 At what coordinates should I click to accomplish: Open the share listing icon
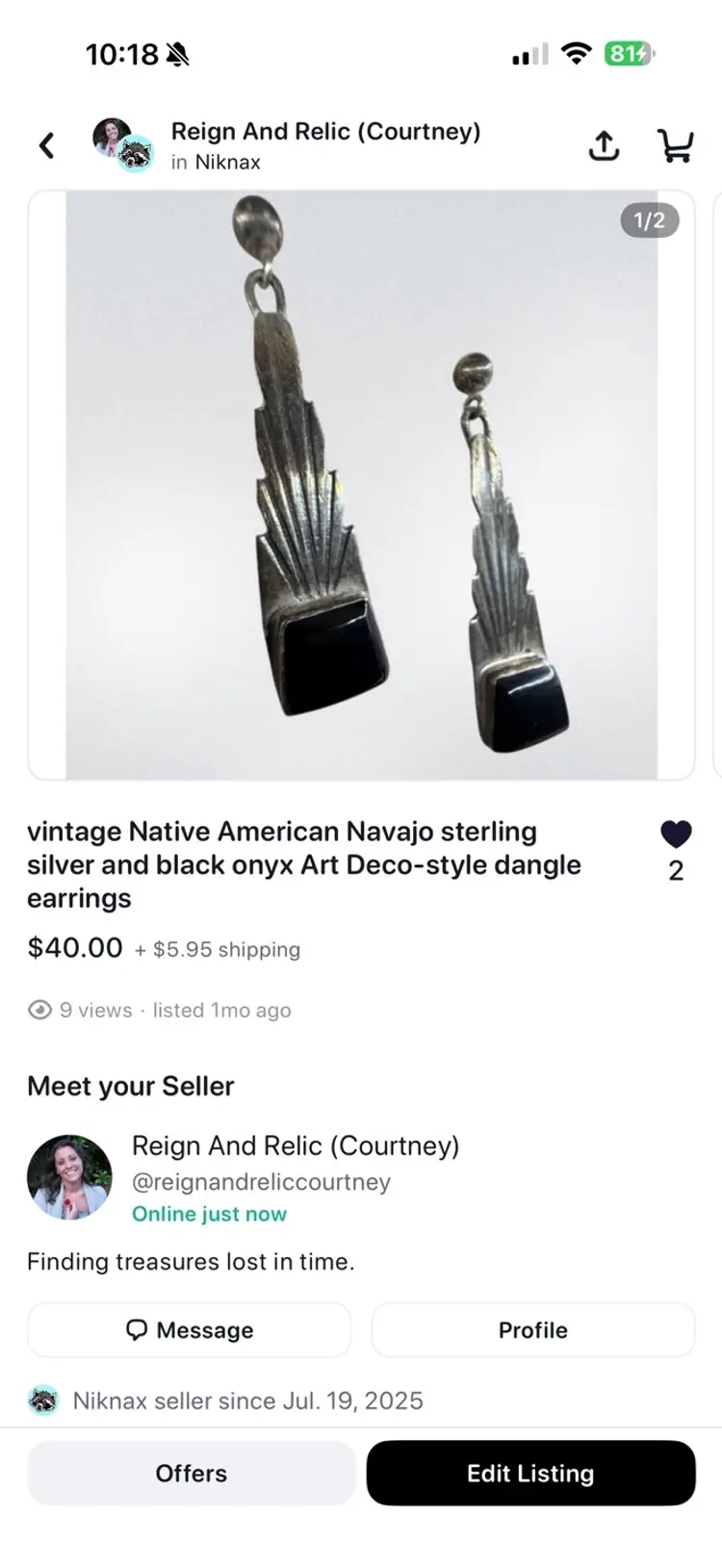click(604, 145)
